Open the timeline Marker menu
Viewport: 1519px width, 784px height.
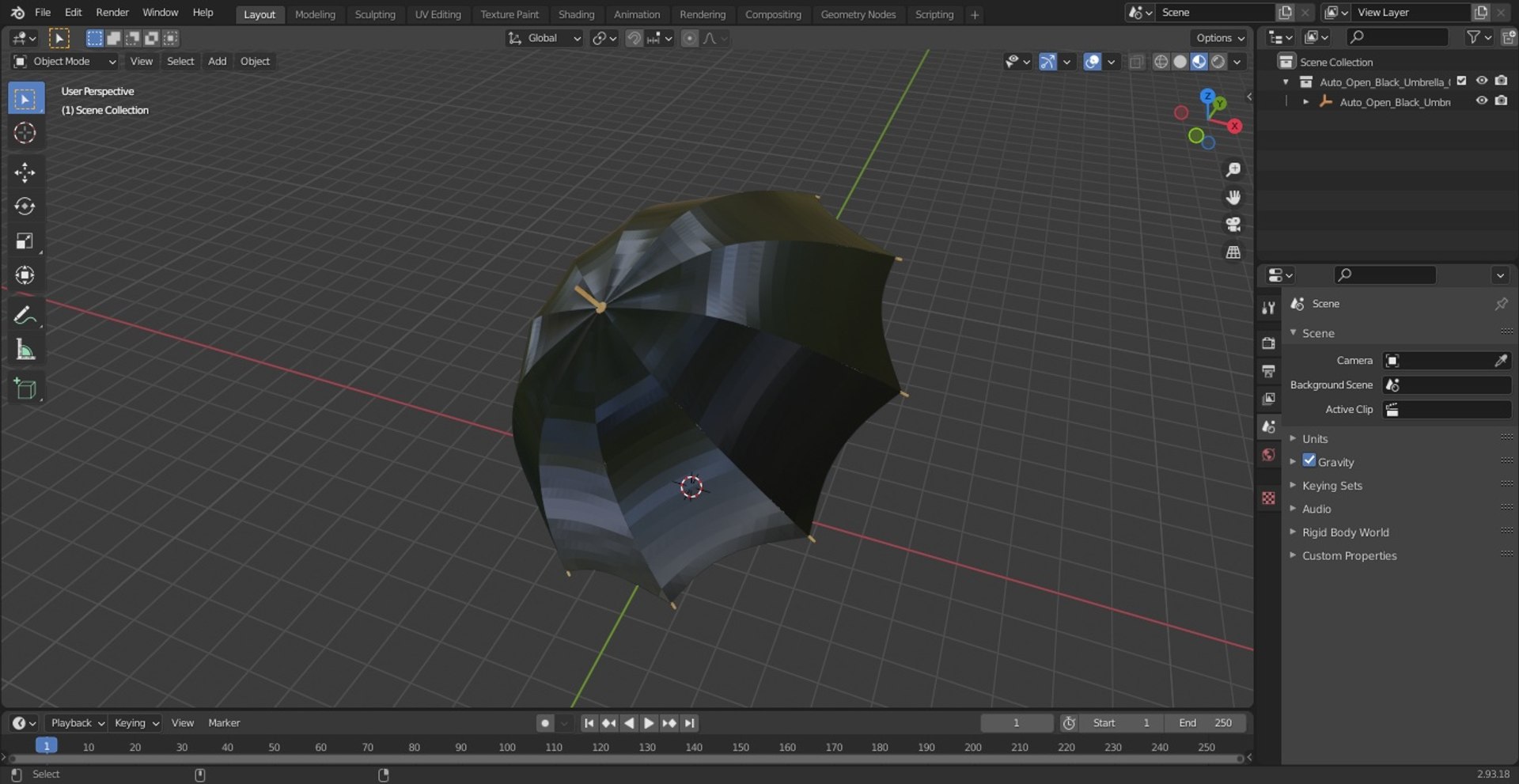(224, 723)
